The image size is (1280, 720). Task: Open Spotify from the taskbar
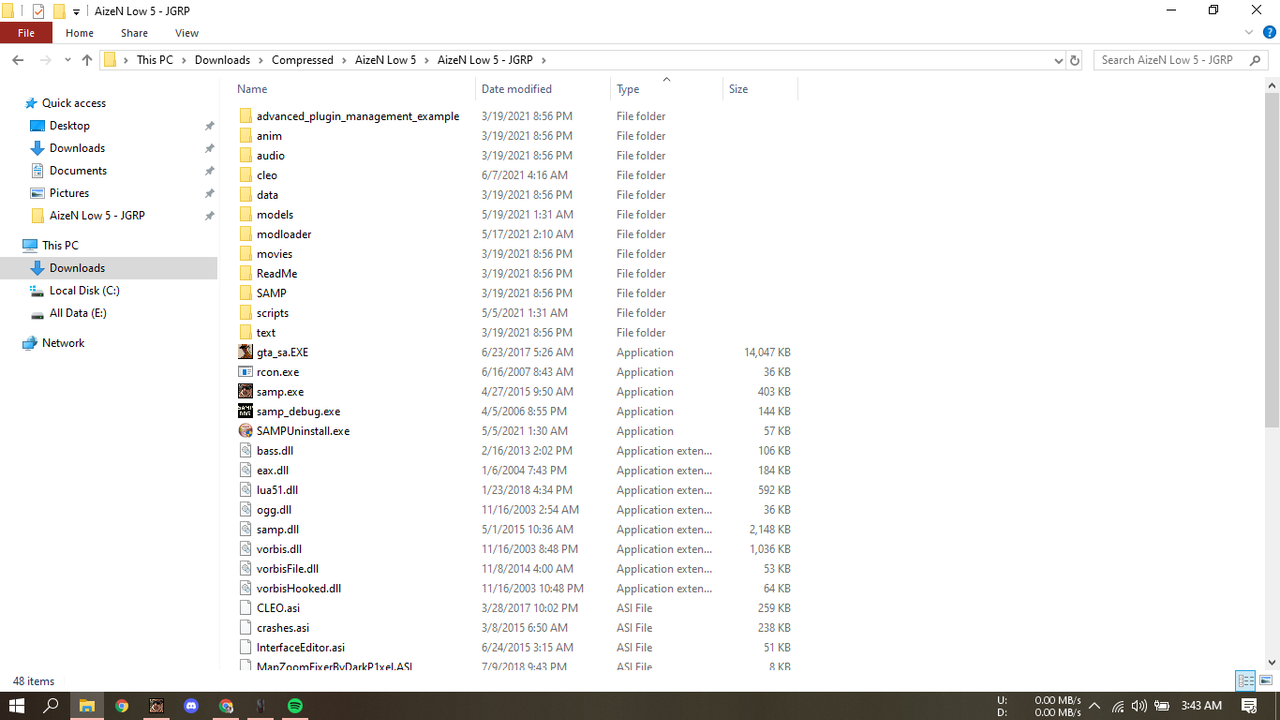(x=295, y=705)
